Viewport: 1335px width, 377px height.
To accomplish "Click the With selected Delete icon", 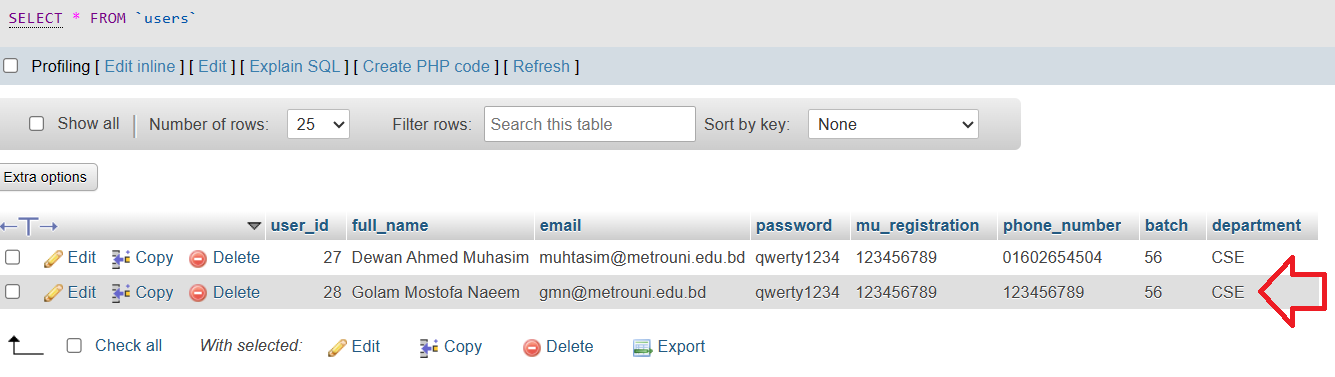I will [532, 347].
